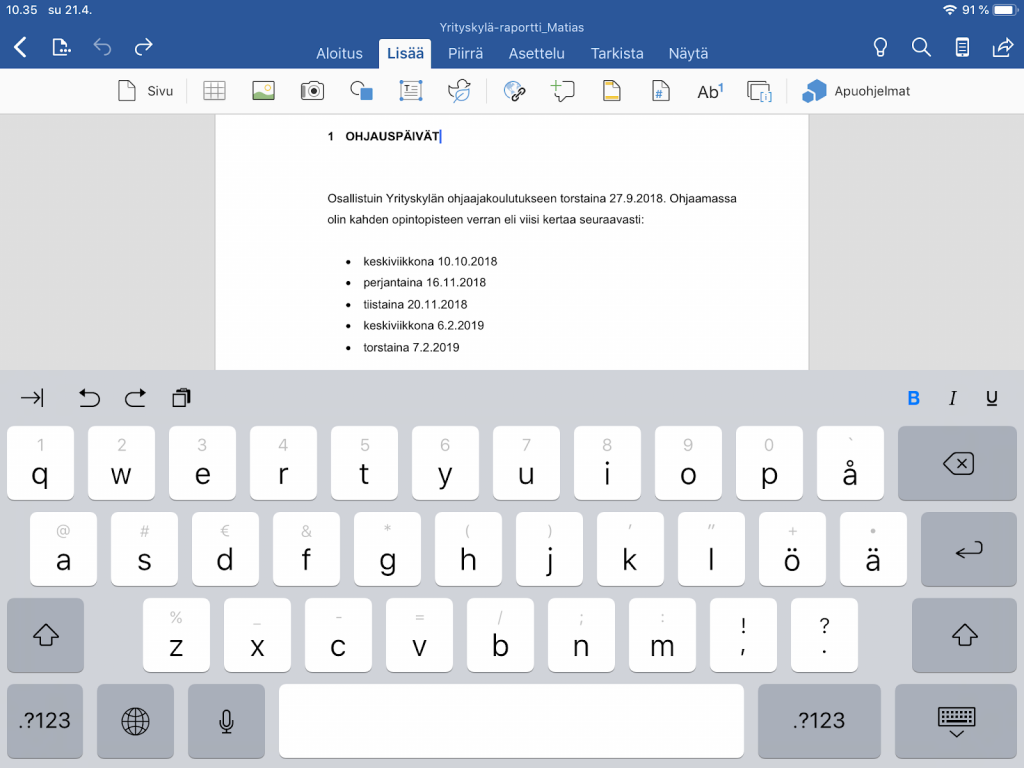Open Apuohjelmat add-ins
Image resolution: width=1024 pixels, height=768 pixels.
point(856,91)
